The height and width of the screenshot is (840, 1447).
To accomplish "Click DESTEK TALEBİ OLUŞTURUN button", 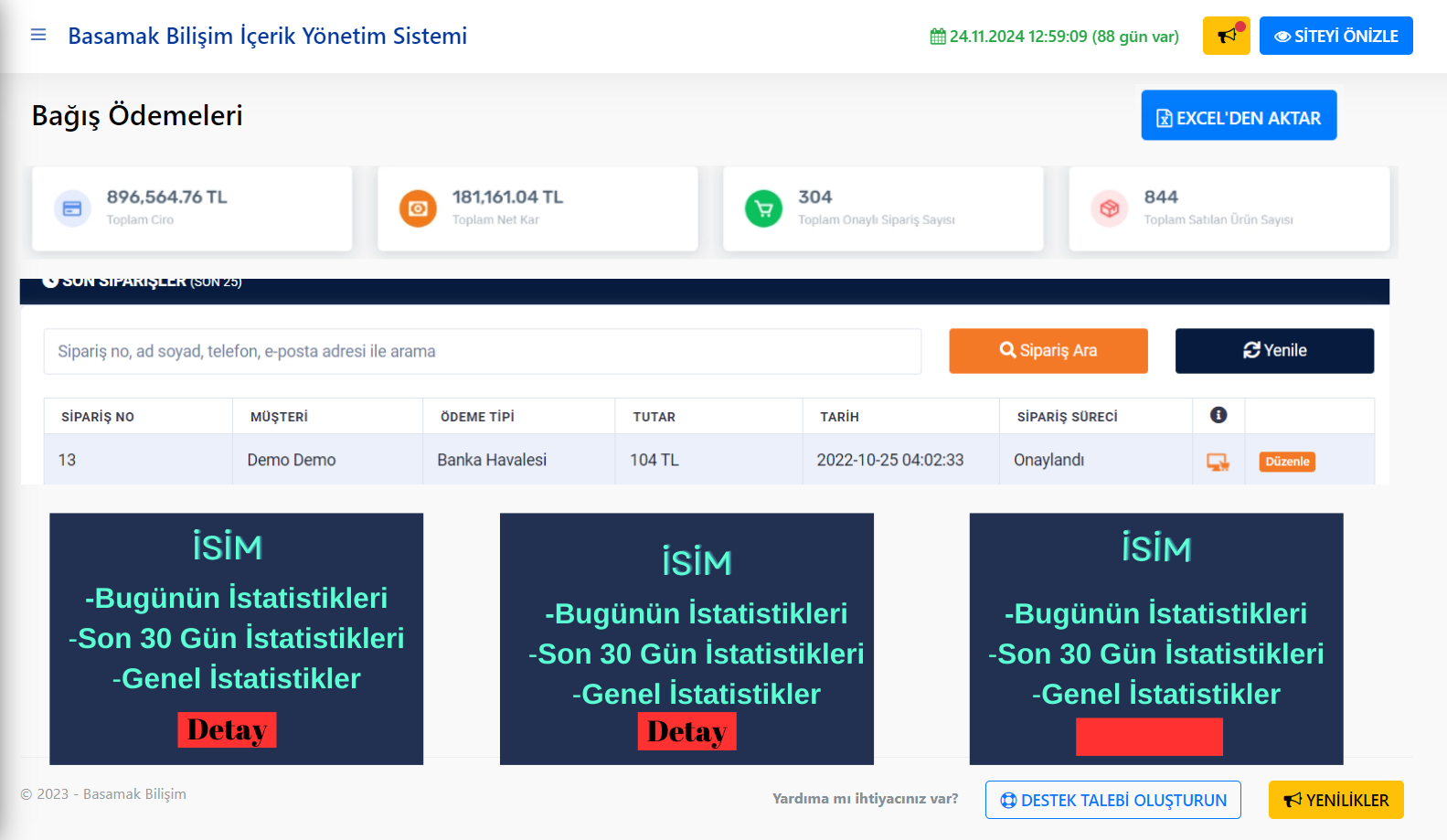I will pos(1112,800).
